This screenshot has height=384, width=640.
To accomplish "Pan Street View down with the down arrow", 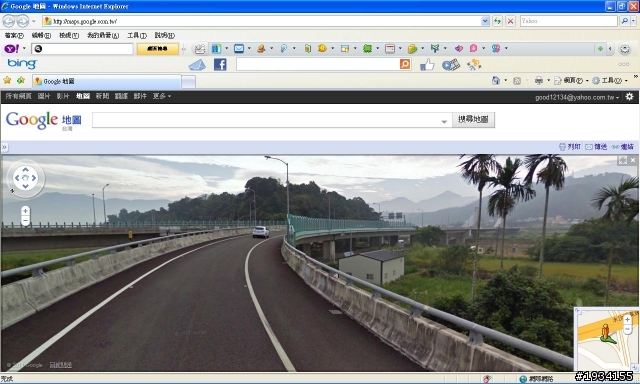I will (25, 186).
